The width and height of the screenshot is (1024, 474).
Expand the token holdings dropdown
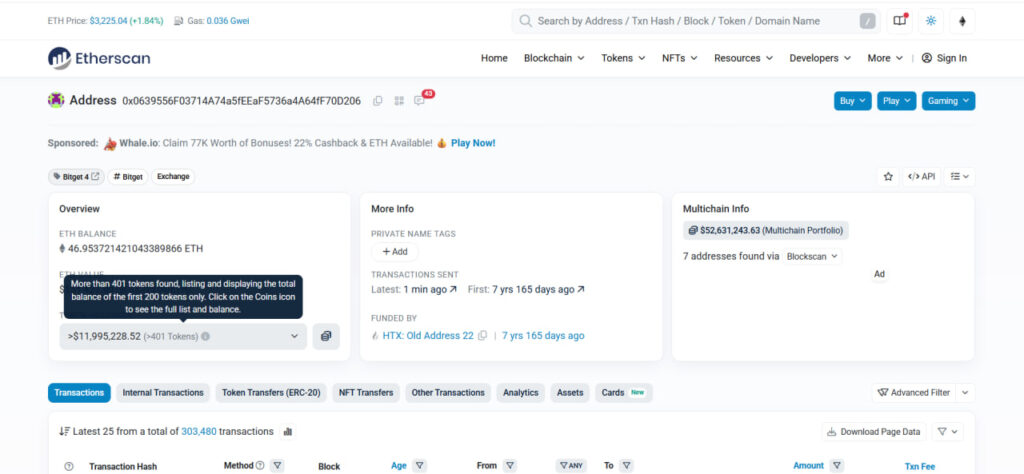click(x=183, y=336)
